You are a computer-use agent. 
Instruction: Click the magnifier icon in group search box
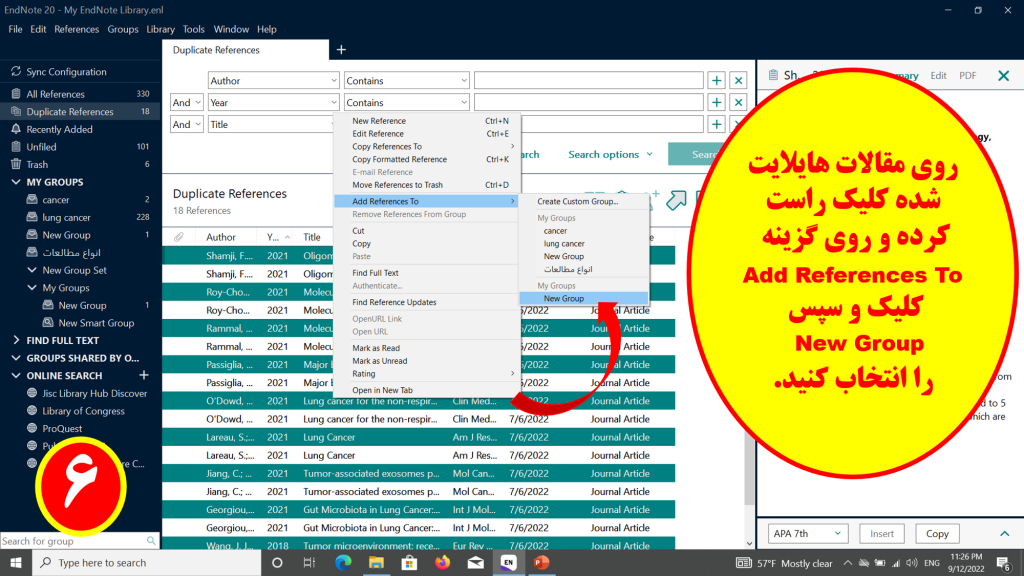(x=151, y=541)
